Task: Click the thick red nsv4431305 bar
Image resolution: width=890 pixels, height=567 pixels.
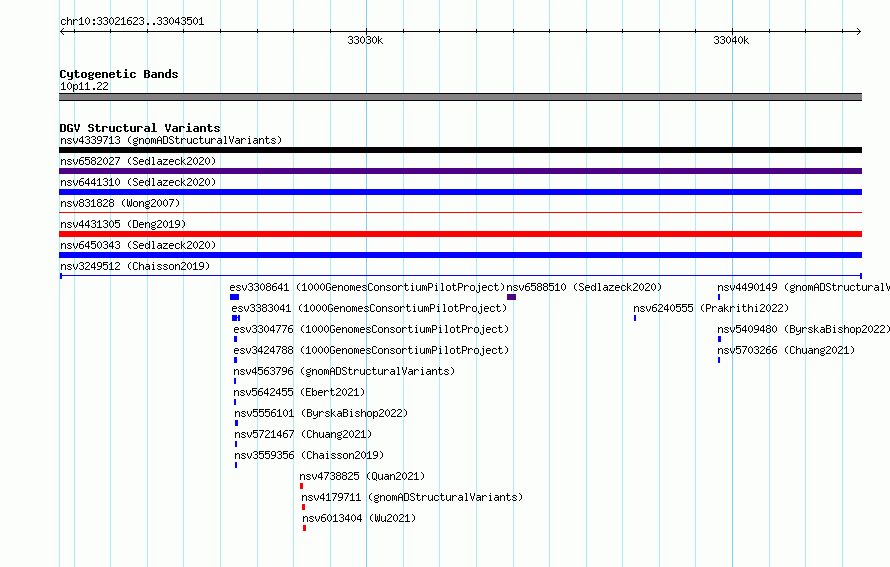Action: click(x=460, y=234)
